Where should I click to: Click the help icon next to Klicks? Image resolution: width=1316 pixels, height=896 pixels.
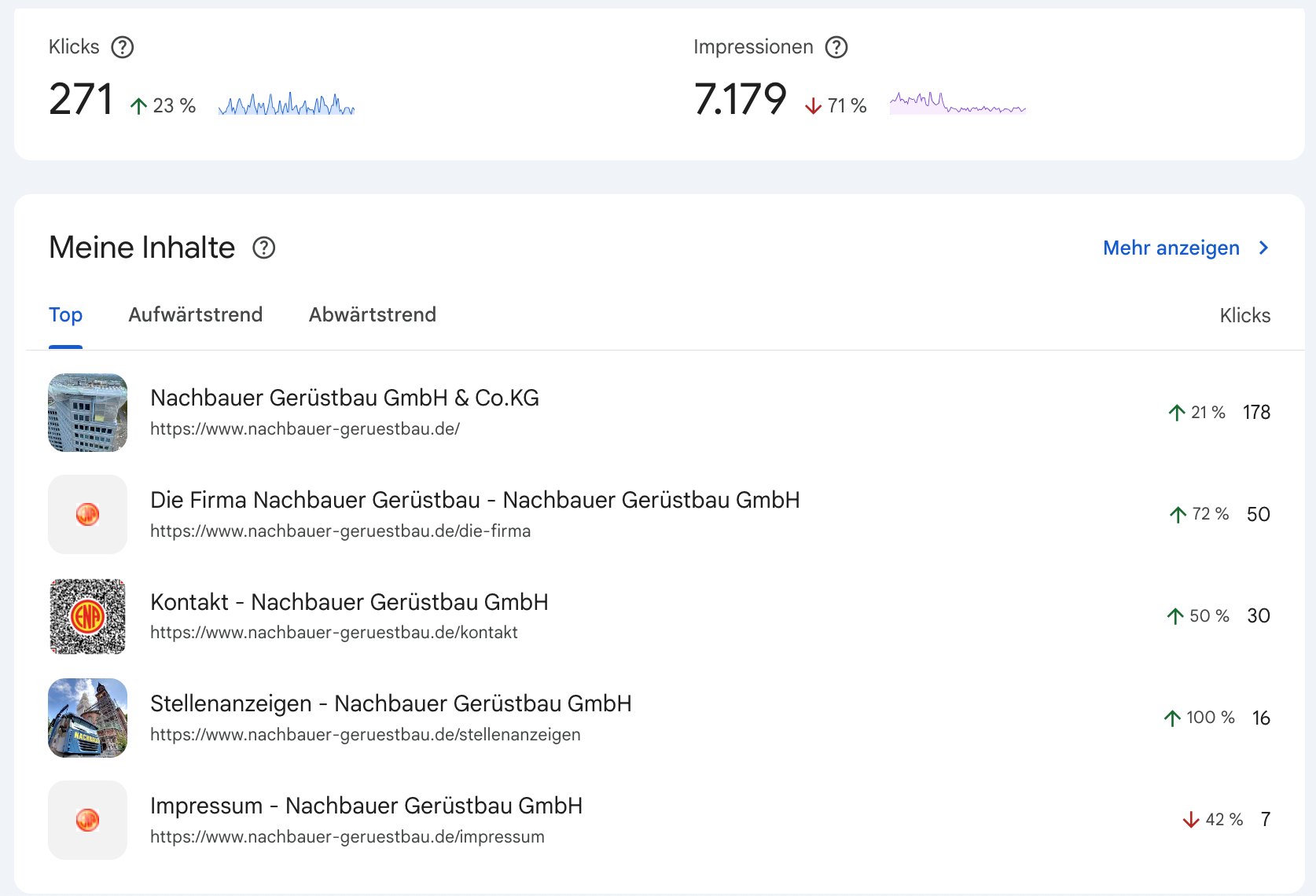122,47
